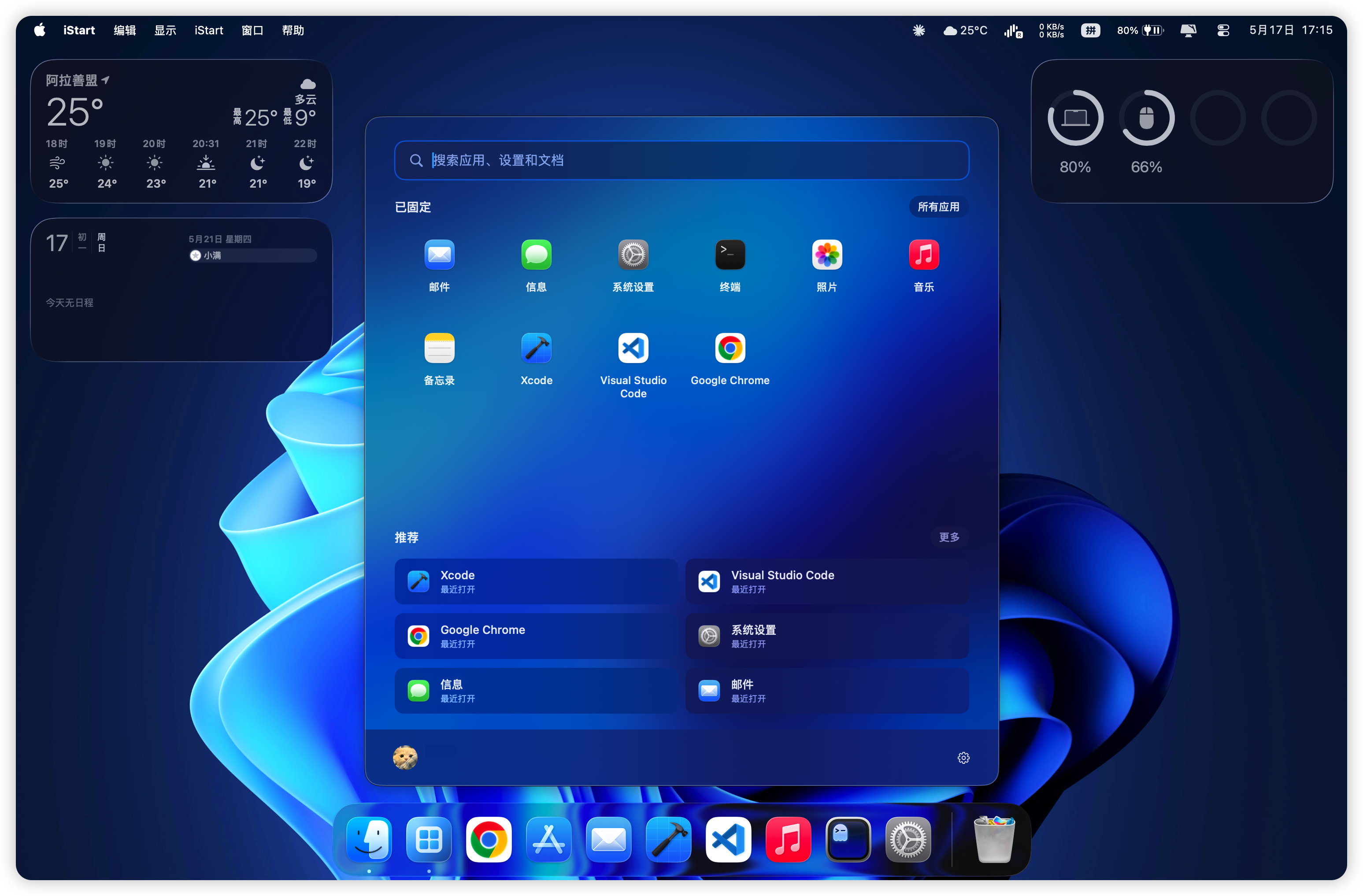
Task: Open the pinned 音乐 (Music) app
Action: click(924, 255)
